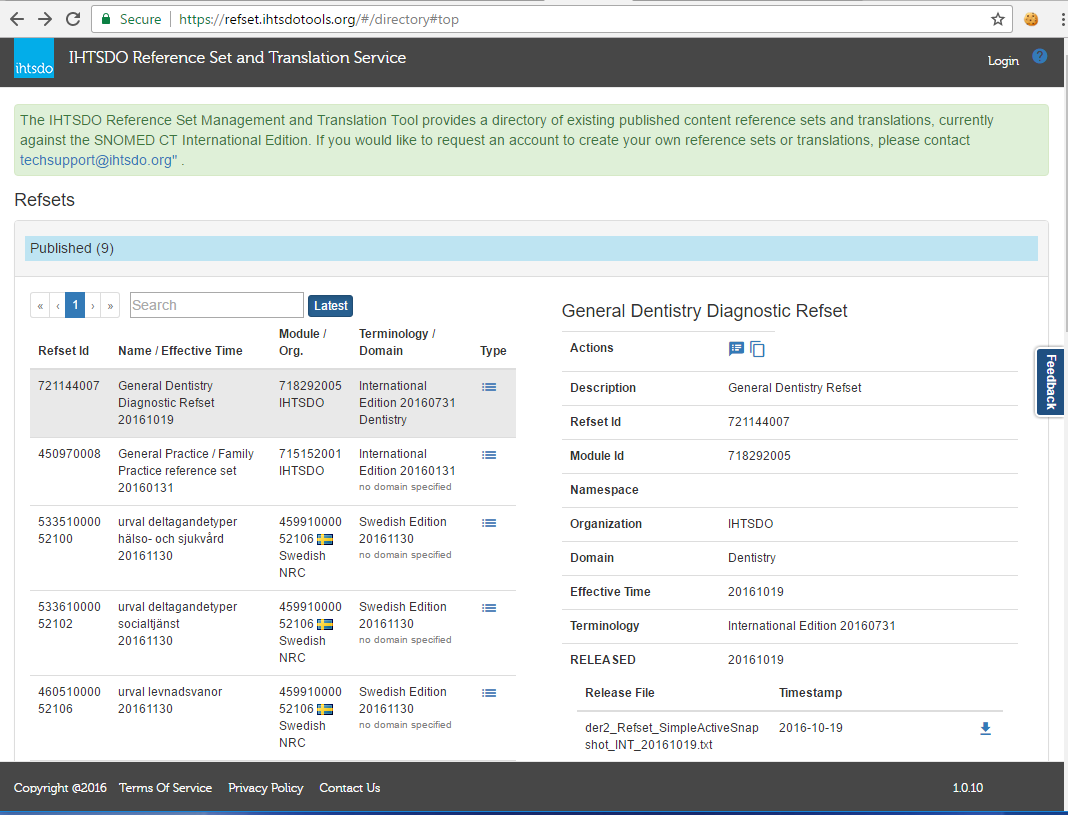Click Swedish flag in urval levnadsvanor row
Viewport: 1068px width, 815px height.
[x=325, y=709]
